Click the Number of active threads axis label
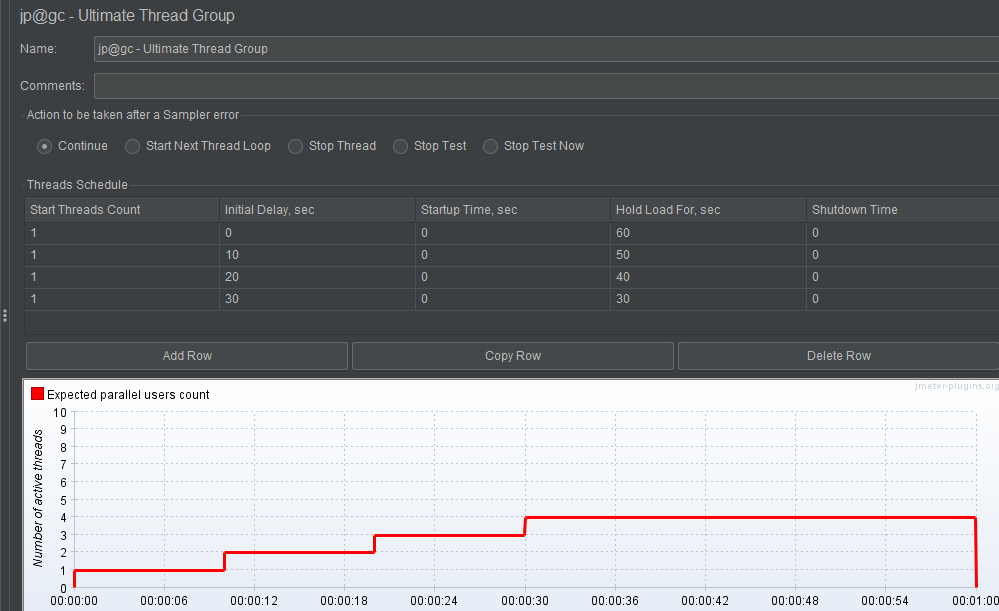 coord(38,498)
